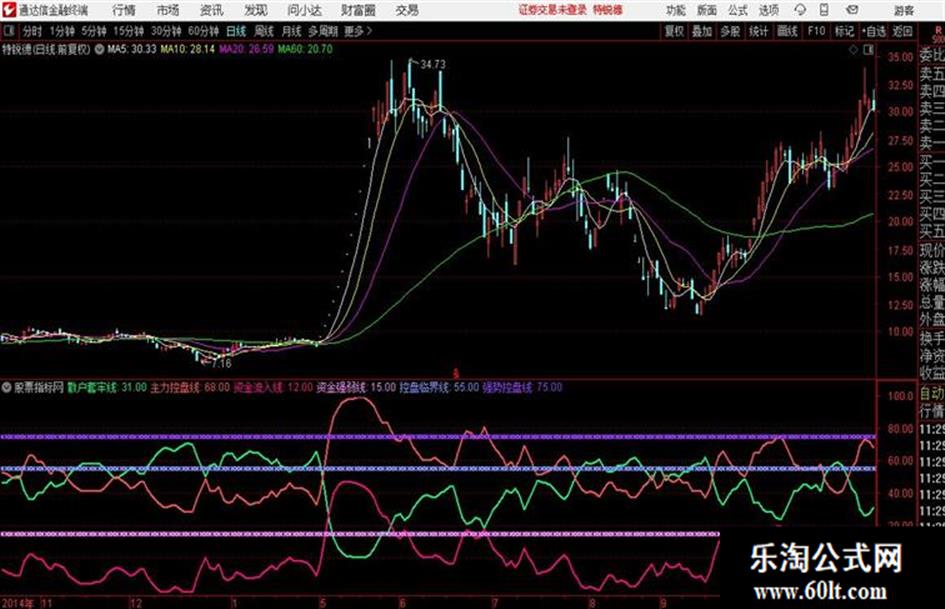Click the 特锐德 stock name in title bar
Image resolution: width=945 pixels, height=609 pixels.
coord(608,10)
